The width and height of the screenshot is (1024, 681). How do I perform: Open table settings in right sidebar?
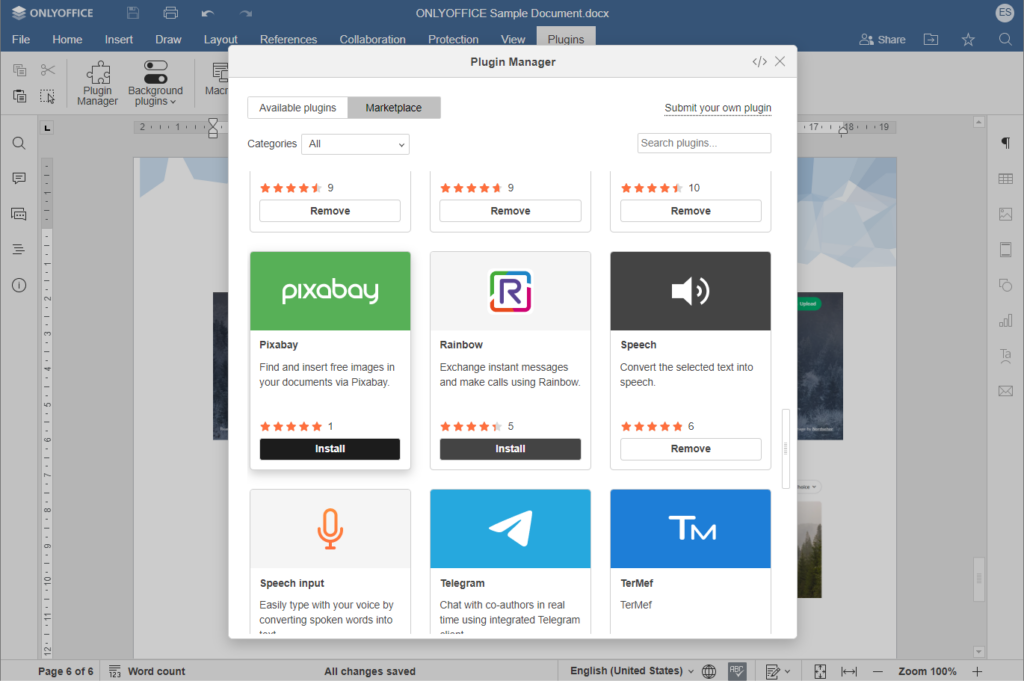click(1005, 177)
